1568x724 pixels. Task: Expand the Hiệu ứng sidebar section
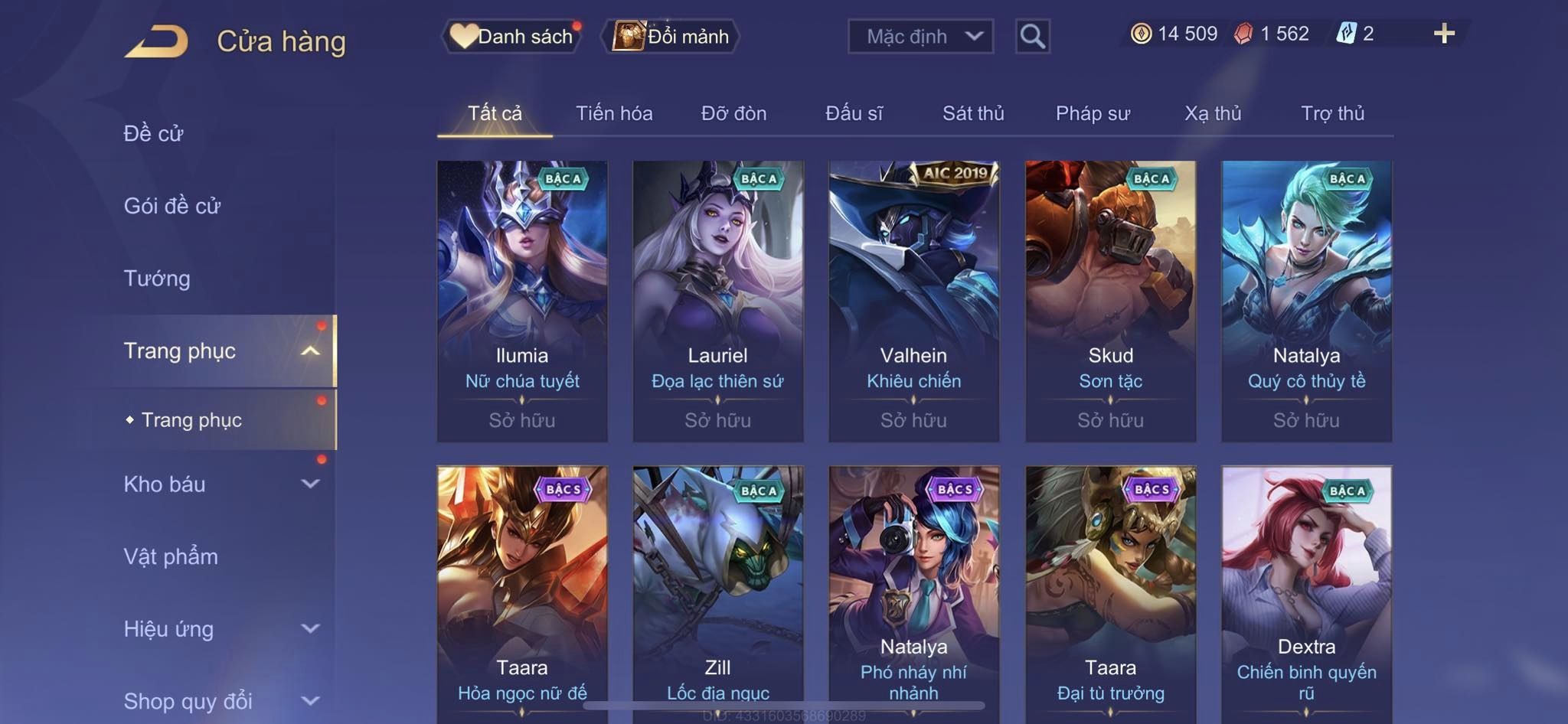[309, 628]
